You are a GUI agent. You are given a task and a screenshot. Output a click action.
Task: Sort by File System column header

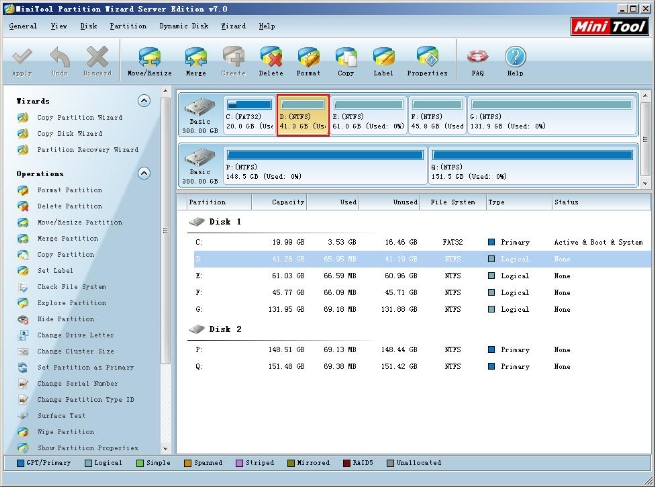click(x=453, y=202)
